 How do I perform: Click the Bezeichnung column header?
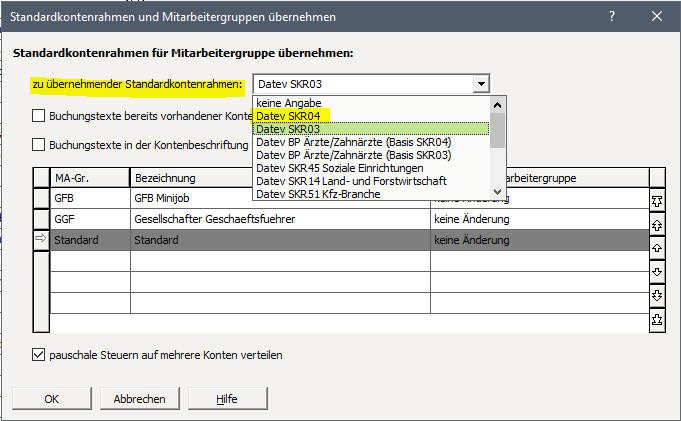point(191,178)
